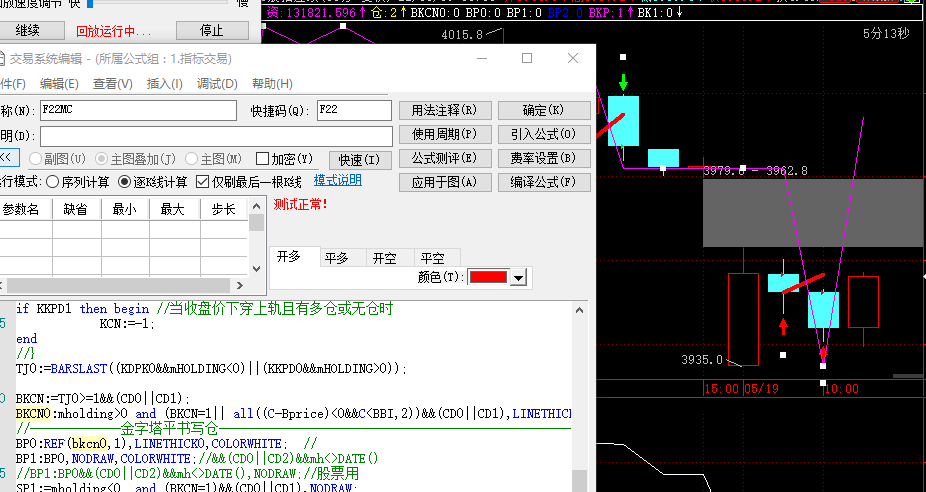926x492 pixels.
Task: Click the 15:00 05/19 time axis label
Action: (742, 389)
